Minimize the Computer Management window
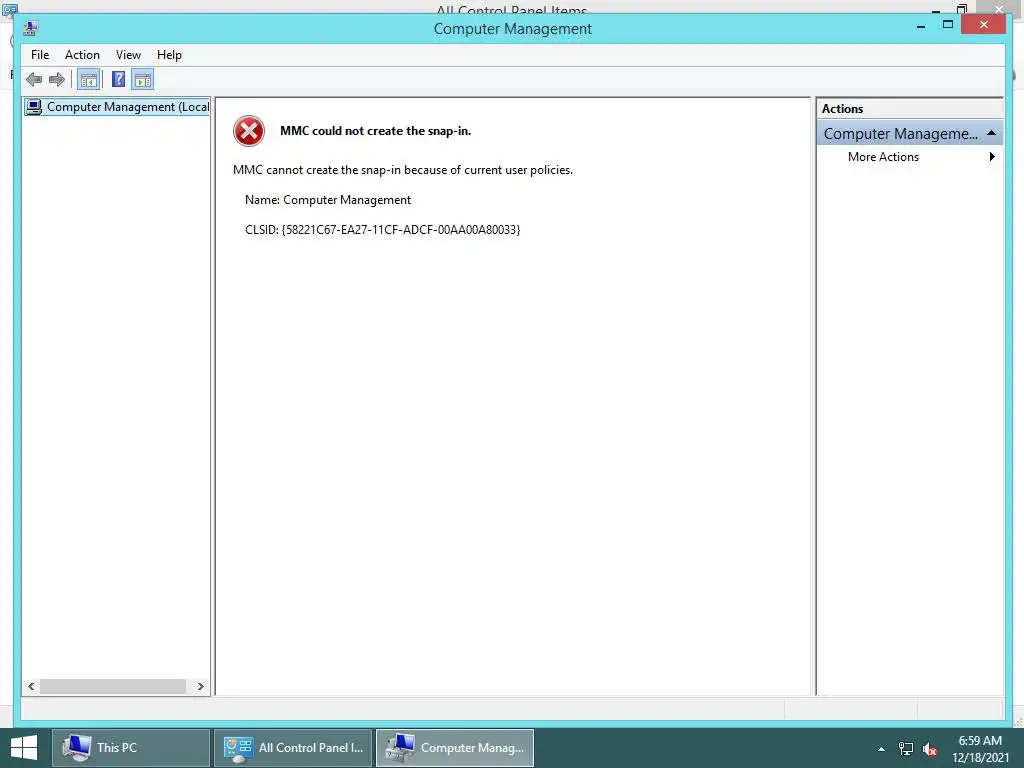This screenshot has height=768, width=1024. click(x=921, y=27)
